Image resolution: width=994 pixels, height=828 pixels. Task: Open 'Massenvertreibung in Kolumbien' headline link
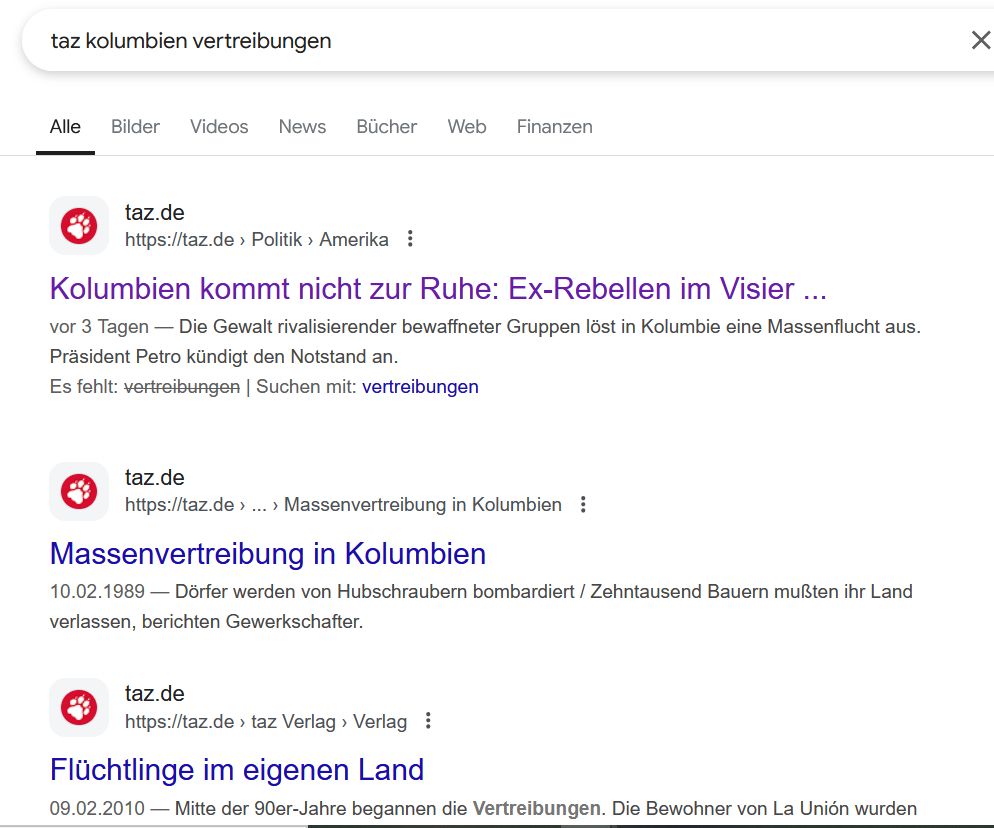point(268,553)
